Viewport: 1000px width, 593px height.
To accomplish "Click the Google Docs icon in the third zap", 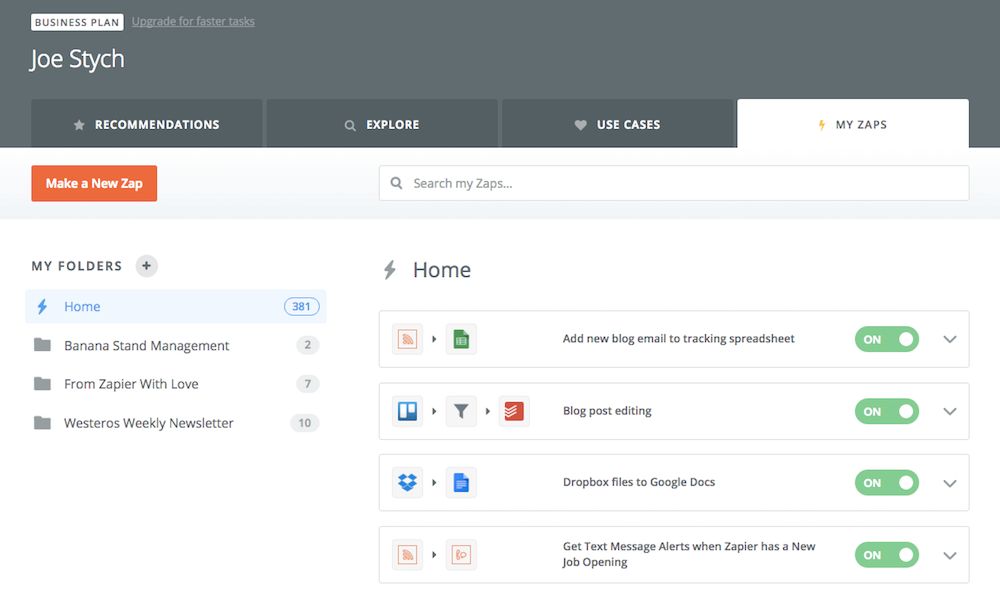I will tap(461, 483).
